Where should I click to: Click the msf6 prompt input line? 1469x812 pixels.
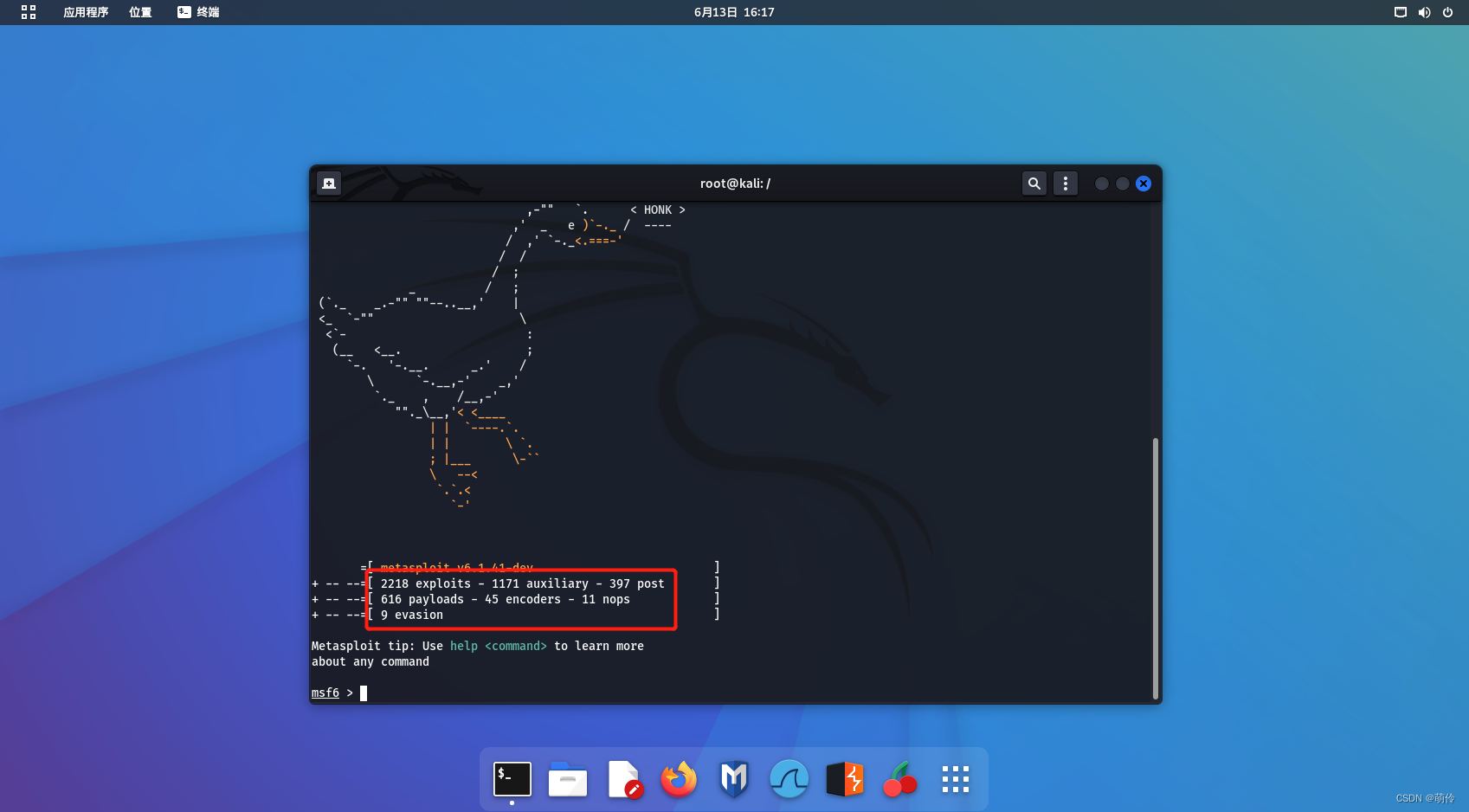732,693
